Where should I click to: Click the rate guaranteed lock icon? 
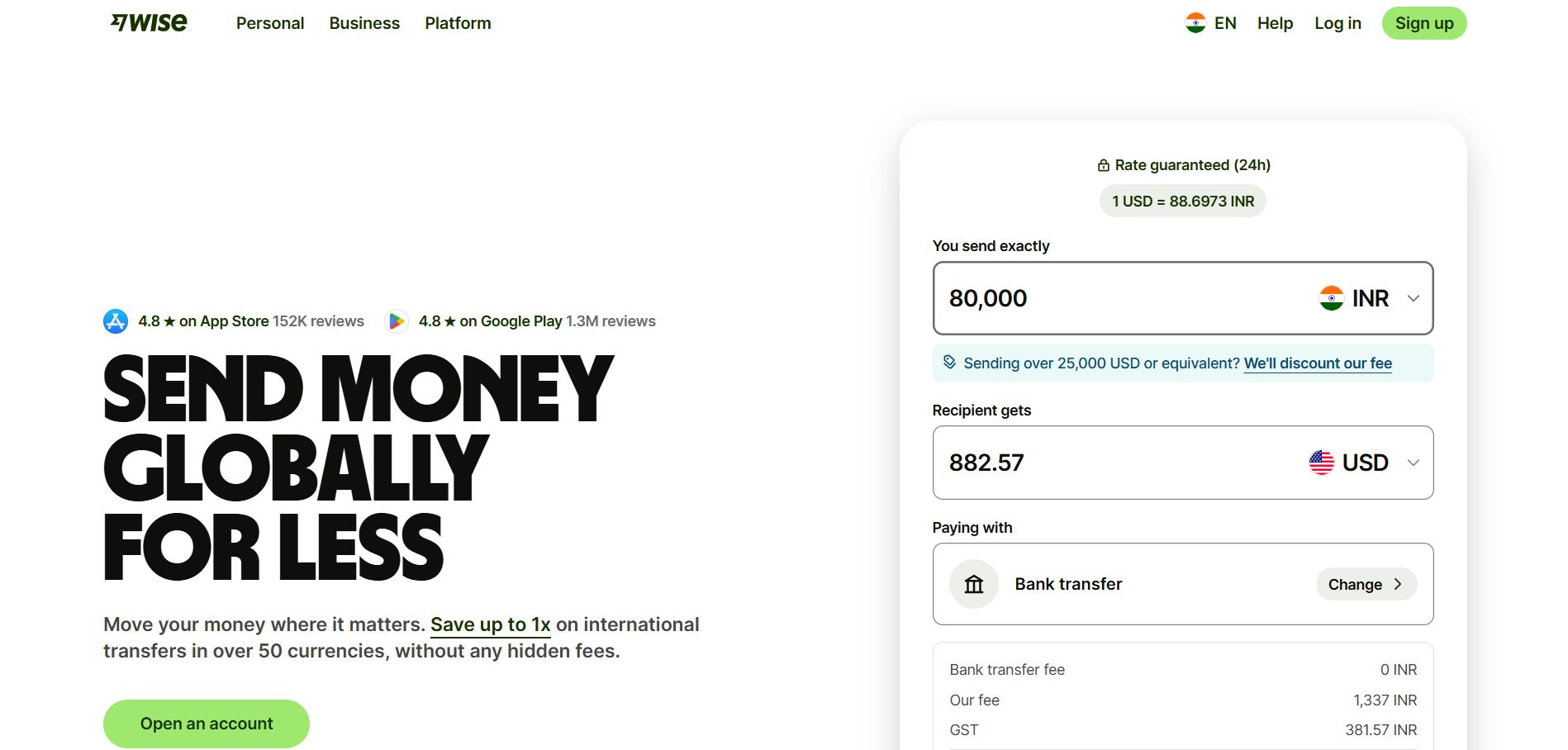(x=1103, y=165)
